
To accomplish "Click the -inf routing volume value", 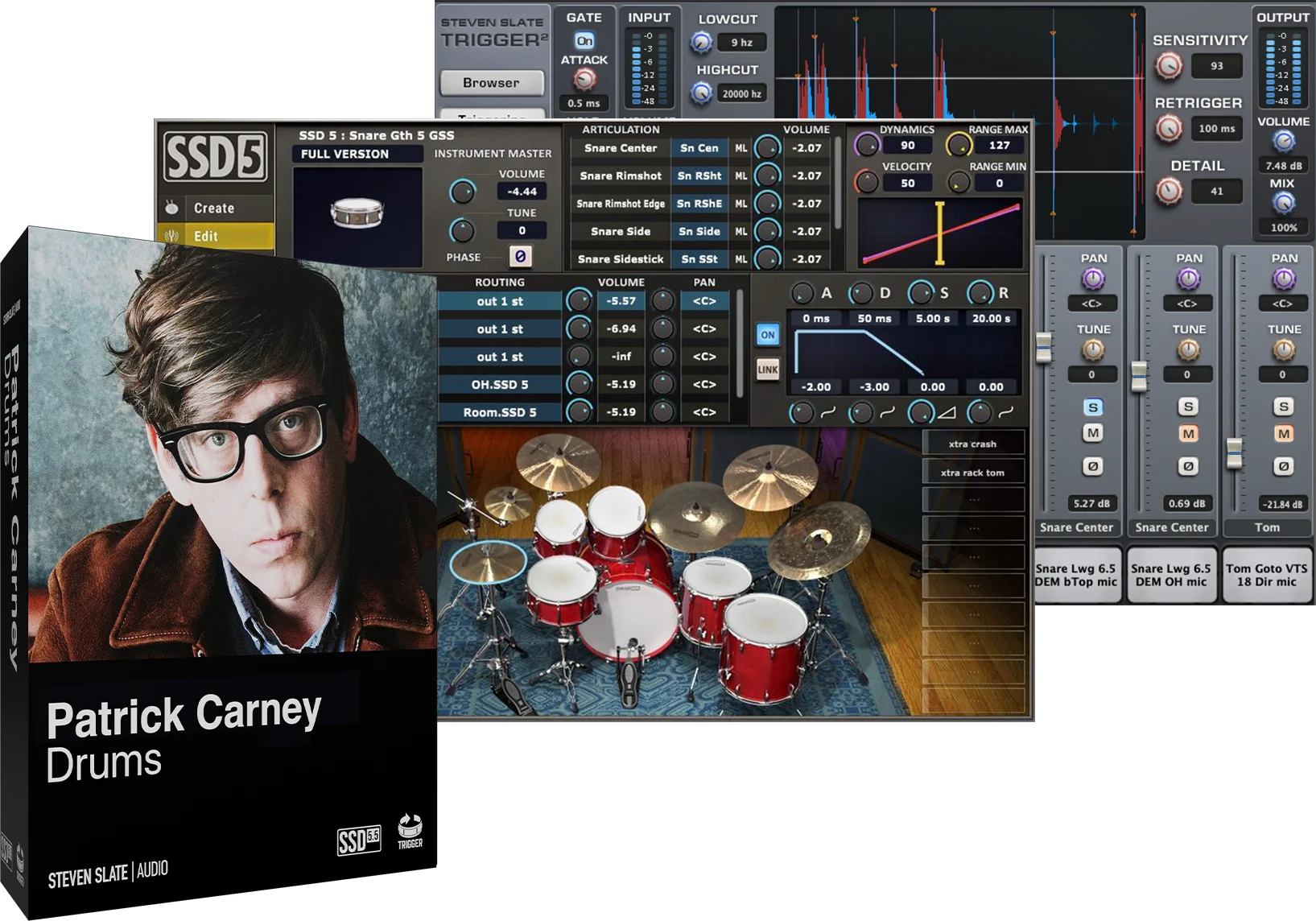I will click(621, 357).
